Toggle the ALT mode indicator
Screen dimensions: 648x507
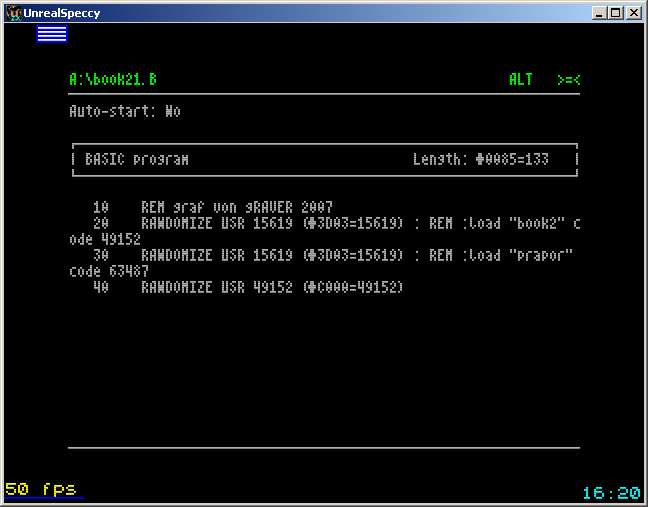520,79
